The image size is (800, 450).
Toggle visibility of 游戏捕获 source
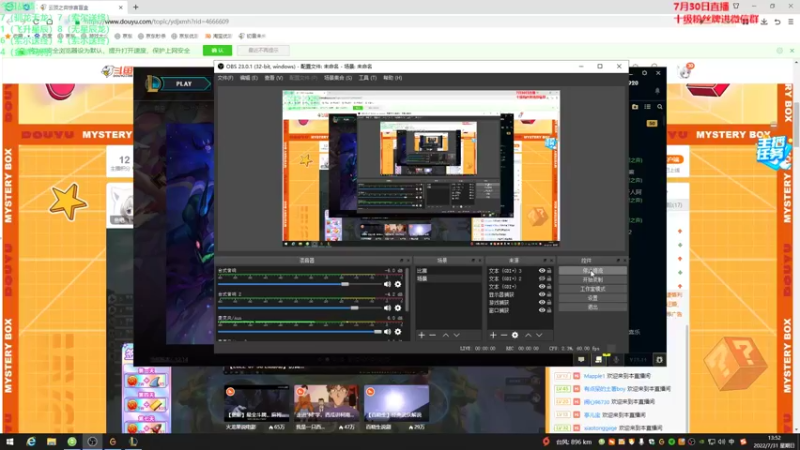pyautogui.click(x=542, y=303)
